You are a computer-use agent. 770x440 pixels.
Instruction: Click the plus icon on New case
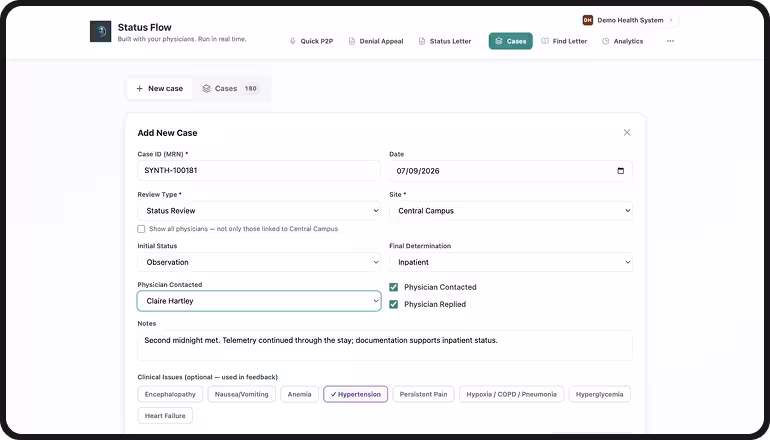(139, 88)
